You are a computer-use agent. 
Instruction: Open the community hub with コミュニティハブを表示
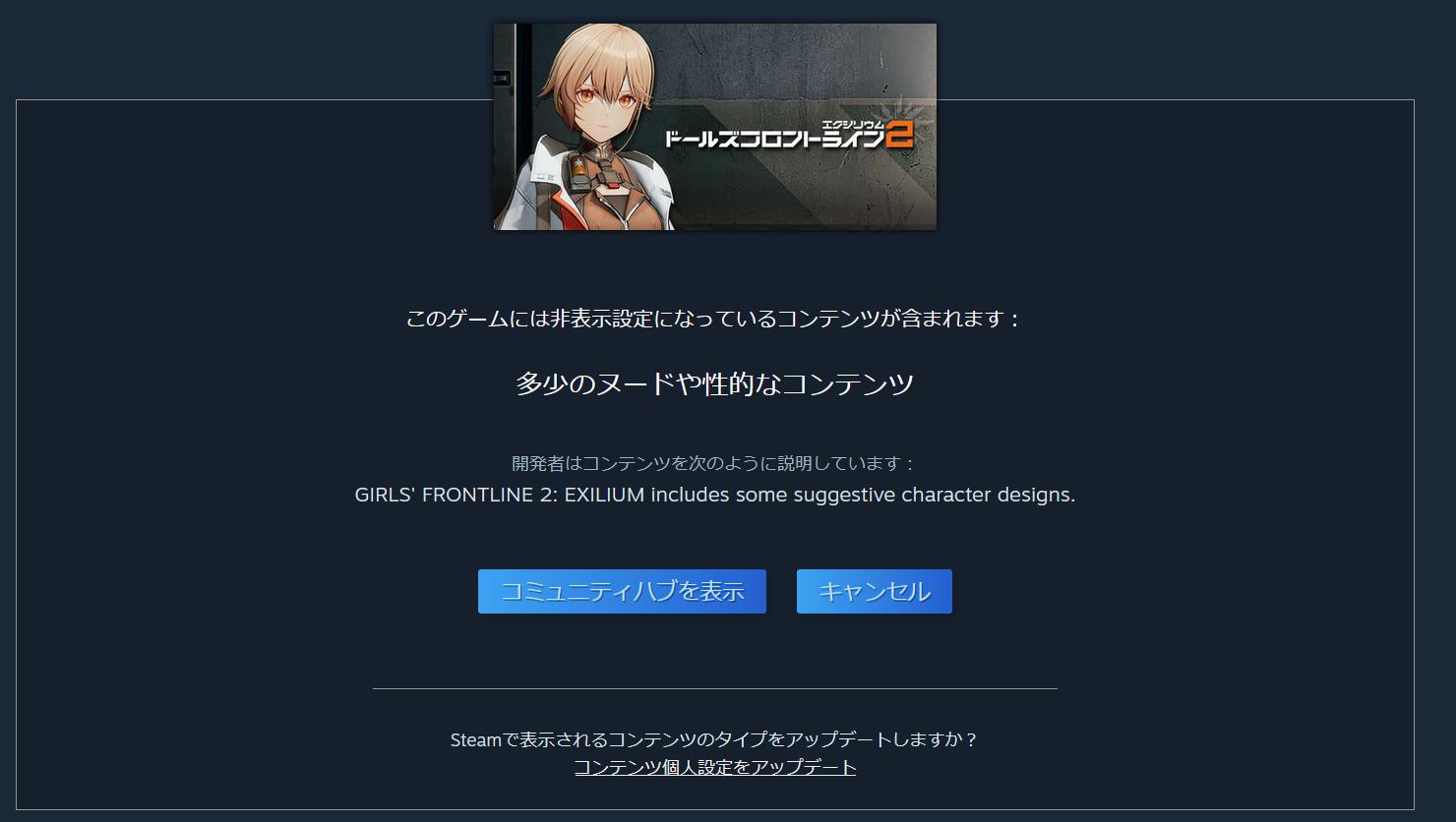click(622, 591)
